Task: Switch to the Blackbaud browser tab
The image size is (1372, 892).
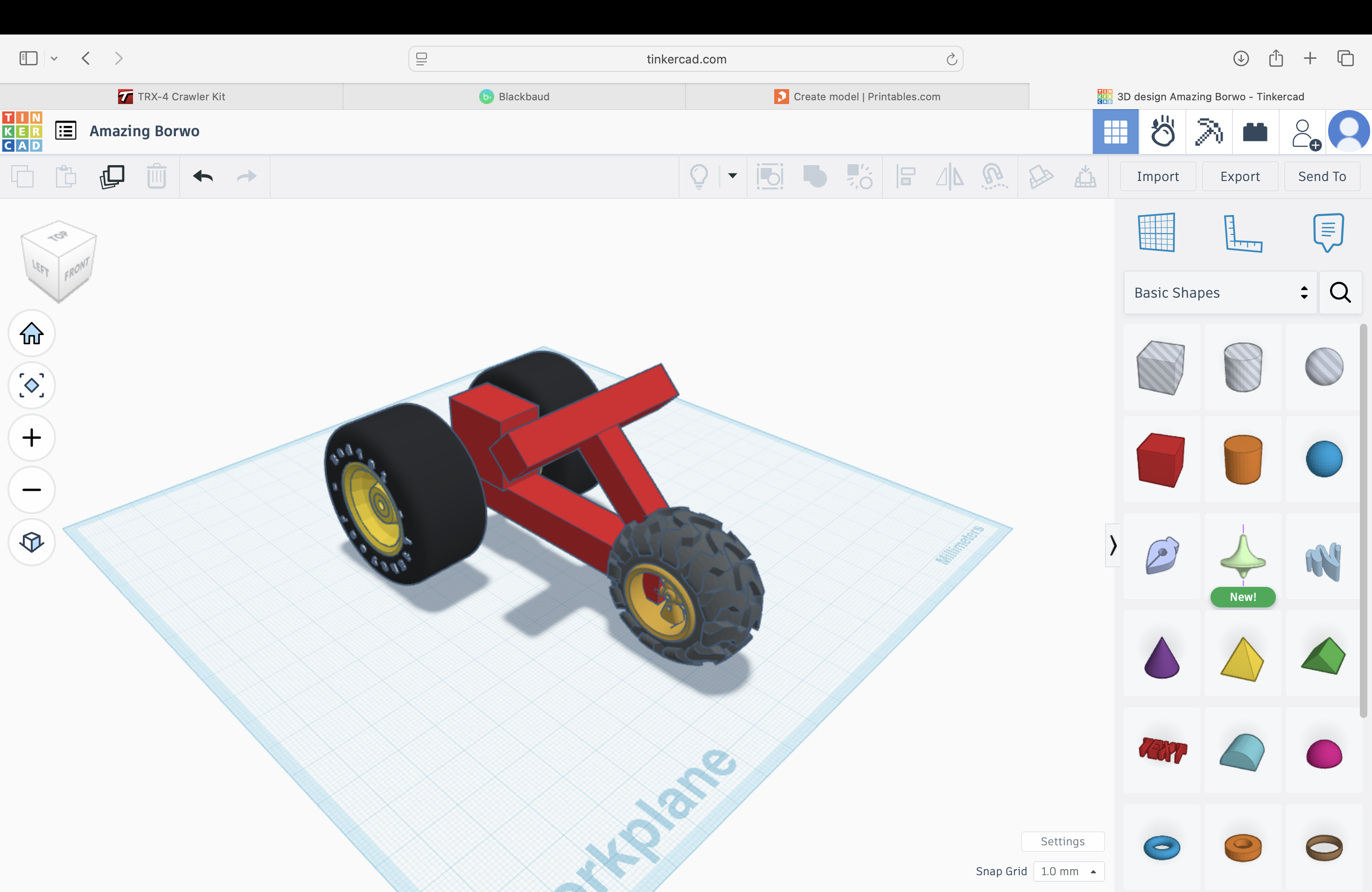Action: [514, 96]
